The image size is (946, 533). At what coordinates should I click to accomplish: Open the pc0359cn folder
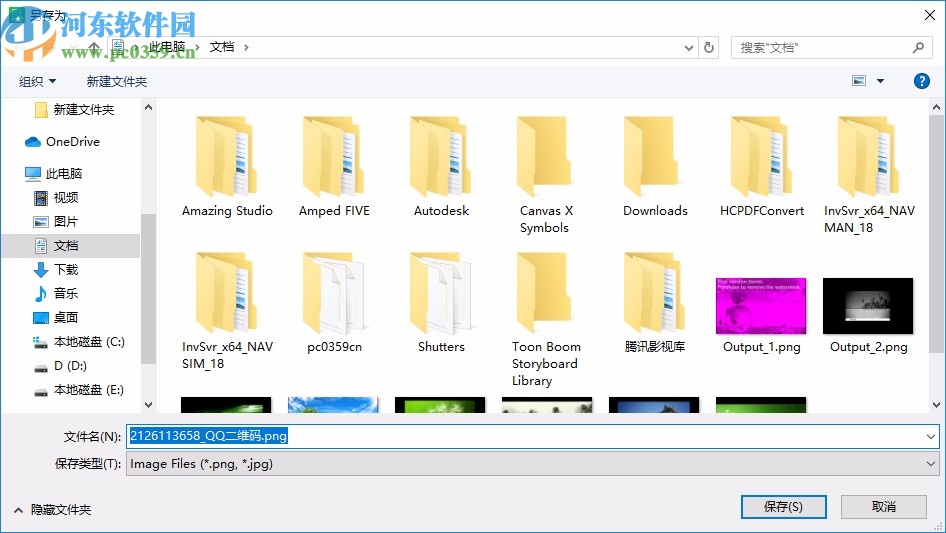click(x=334, y=302)
